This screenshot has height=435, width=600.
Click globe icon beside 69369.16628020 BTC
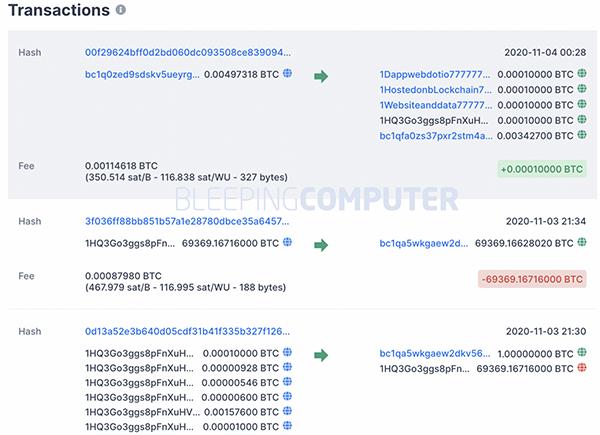pyautogui.click(x=582, y=242)
